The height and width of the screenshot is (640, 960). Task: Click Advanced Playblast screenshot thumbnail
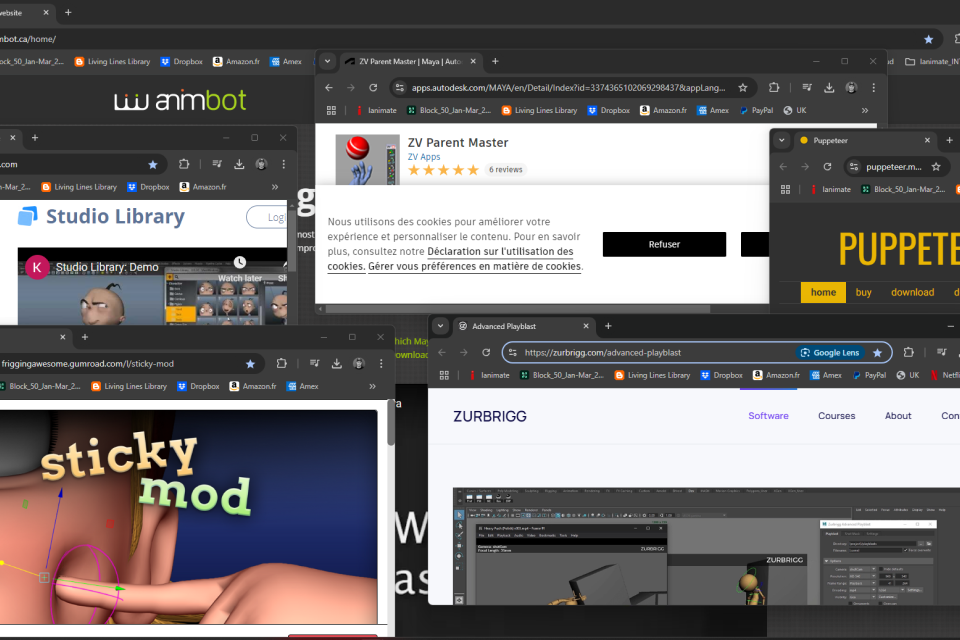[707, 546]
